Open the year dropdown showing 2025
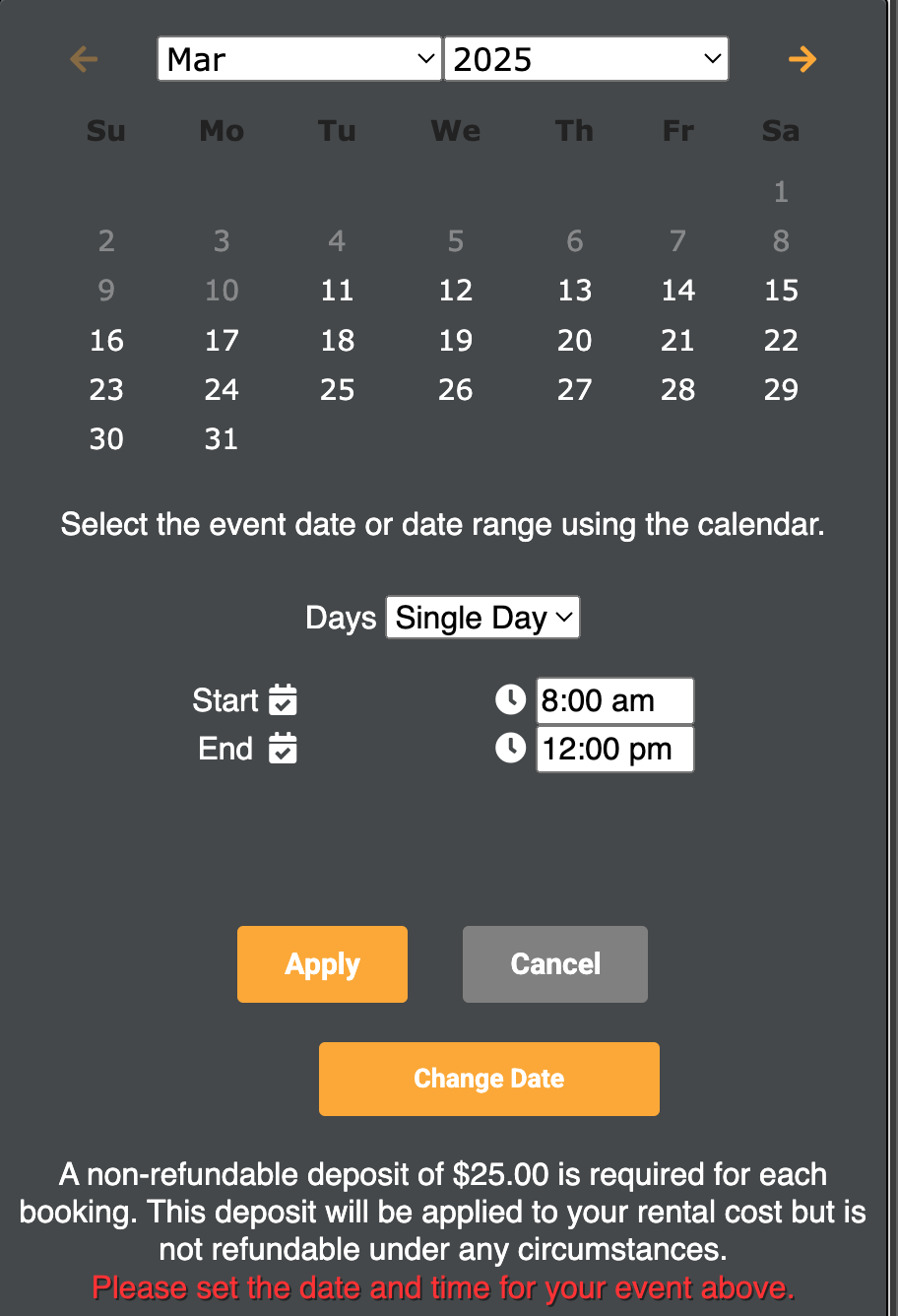The height and width of the screenshot is (1316, 898). [x=586, y=59]
